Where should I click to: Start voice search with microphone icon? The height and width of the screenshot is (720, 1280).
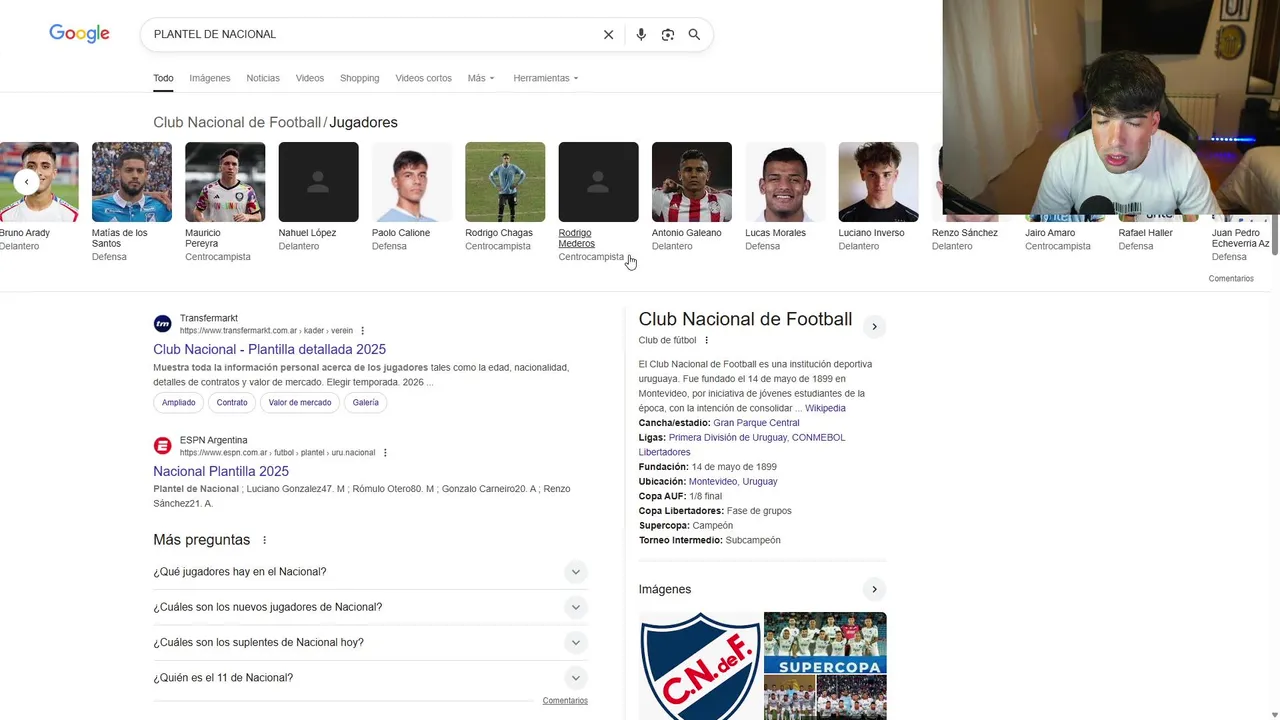click(x=641, y=34)
